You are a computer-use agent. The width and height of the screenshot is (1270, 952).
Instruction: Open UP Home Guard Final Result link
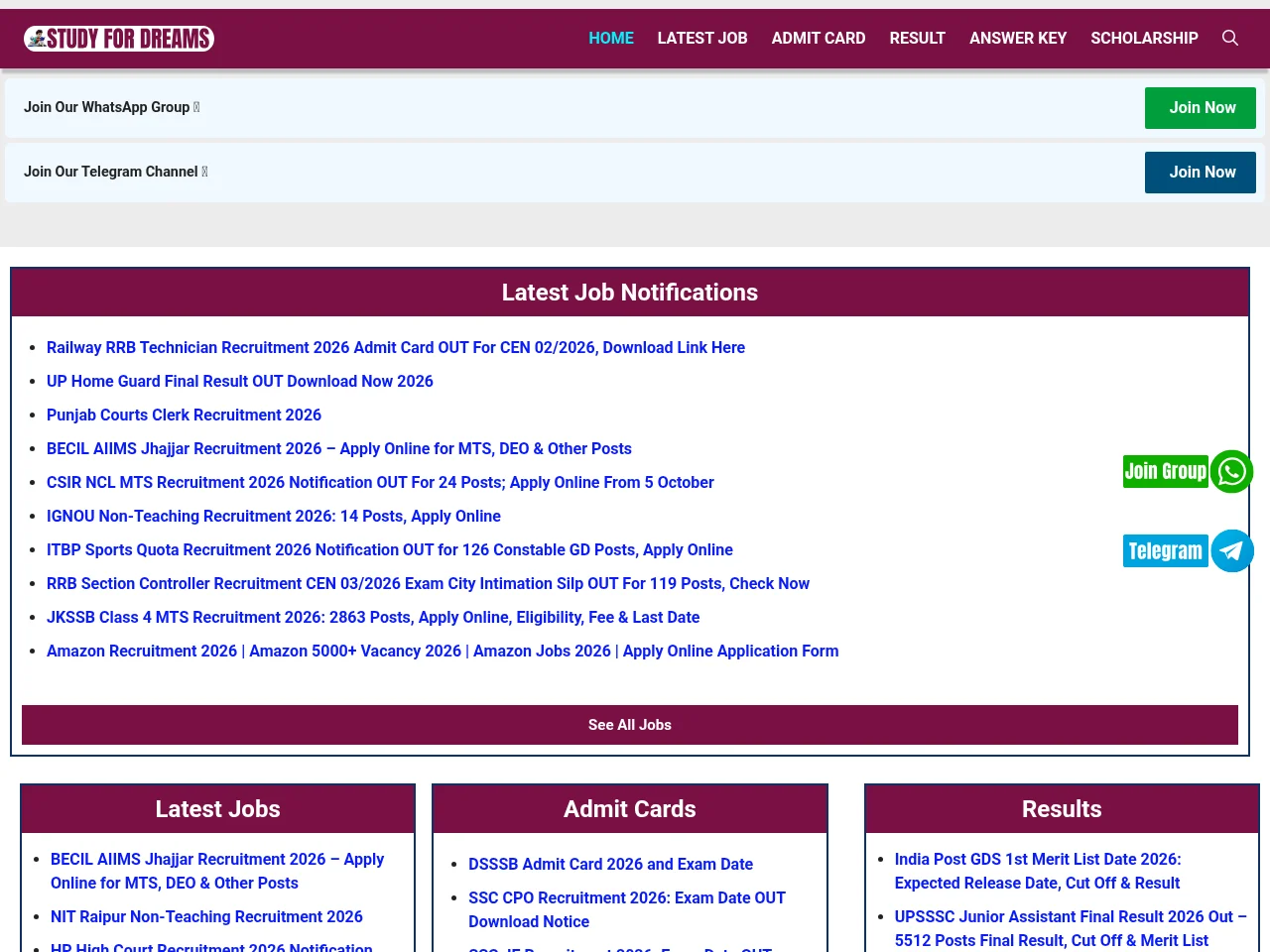240,382
